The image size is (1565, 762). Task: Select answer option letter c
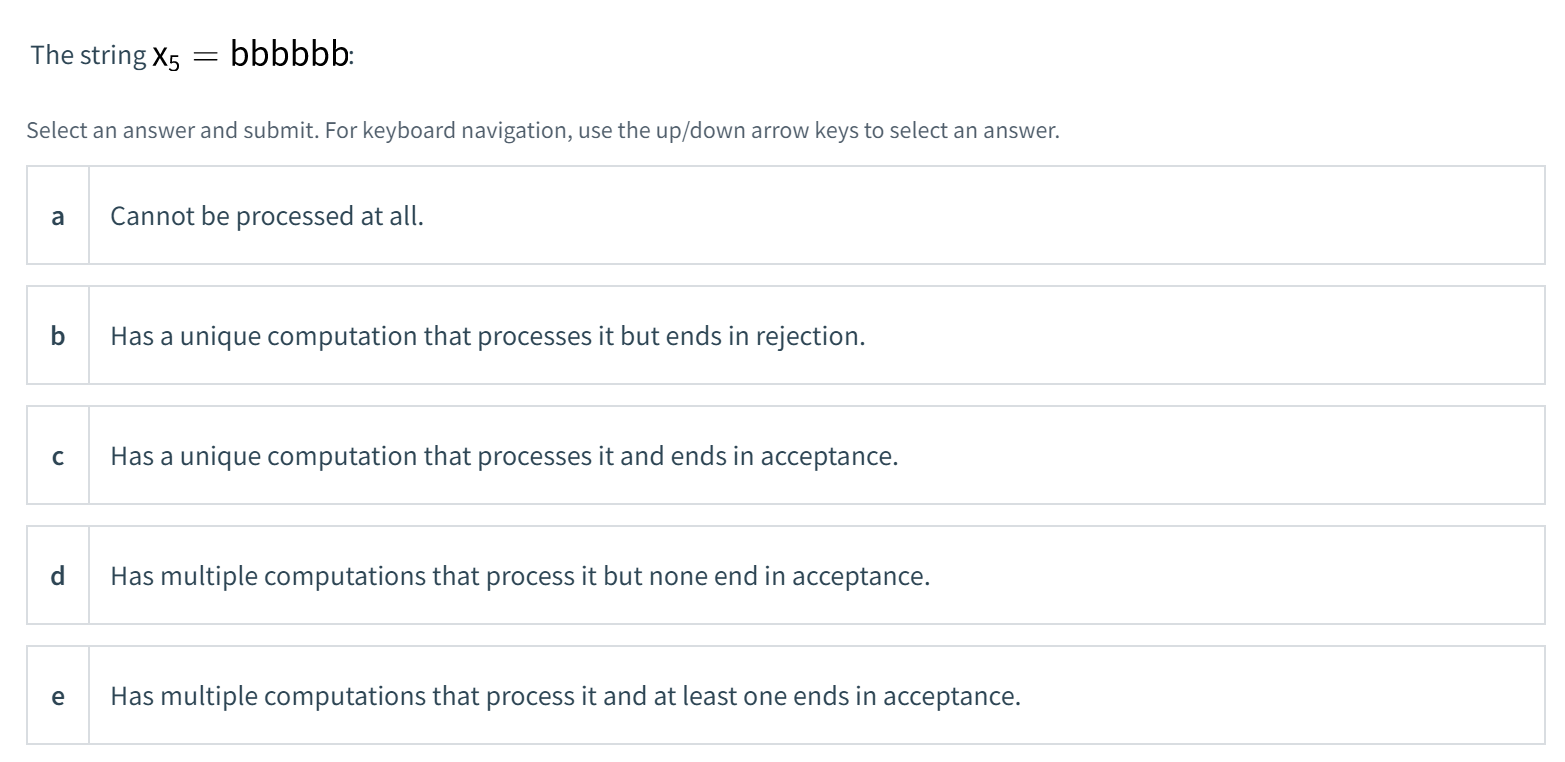pos(58,456)
